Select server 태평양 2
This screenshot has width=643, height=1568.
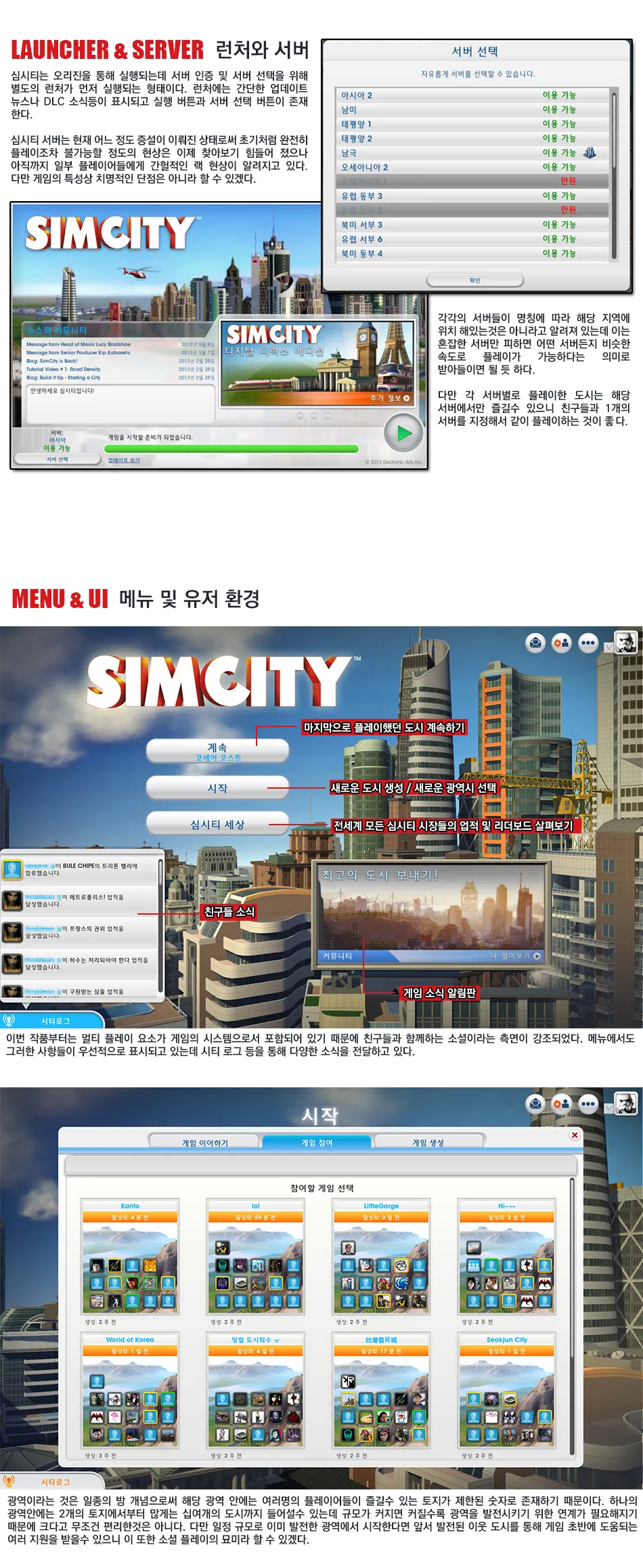point(472,139)
